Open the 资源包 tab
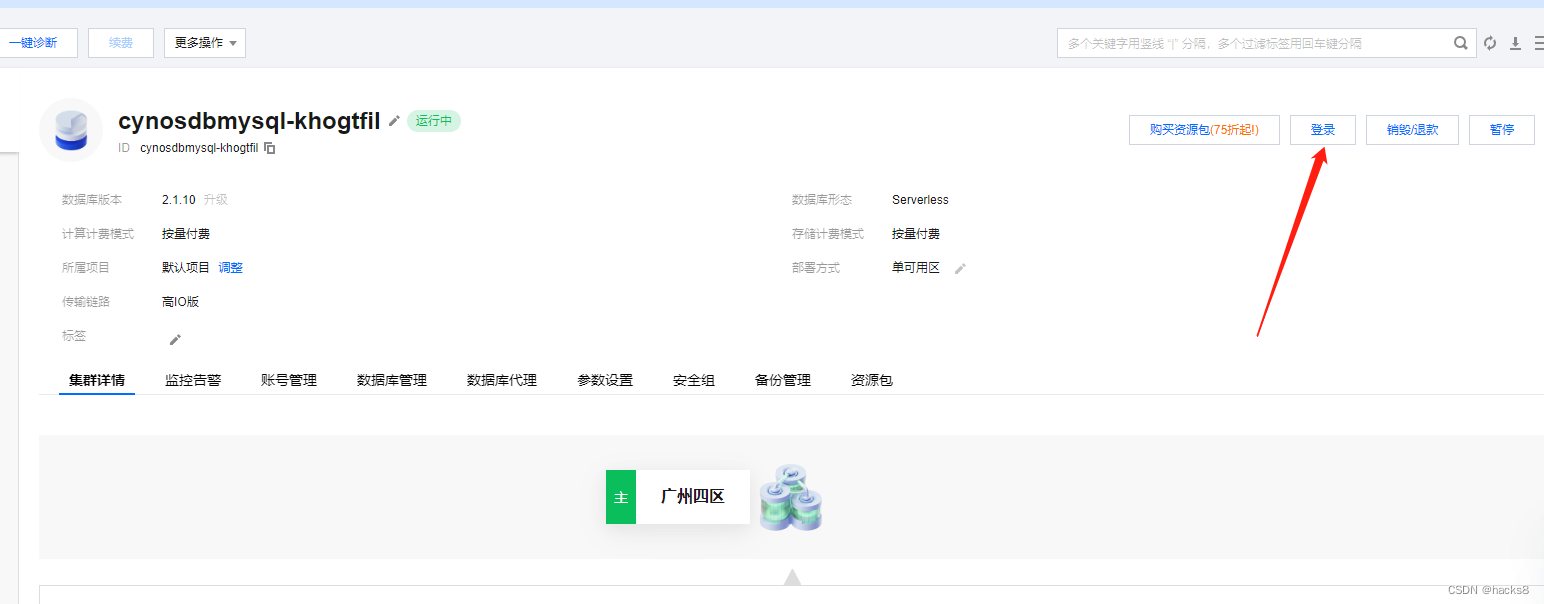Screen dimensions: 1544x604 pos(872,380)
